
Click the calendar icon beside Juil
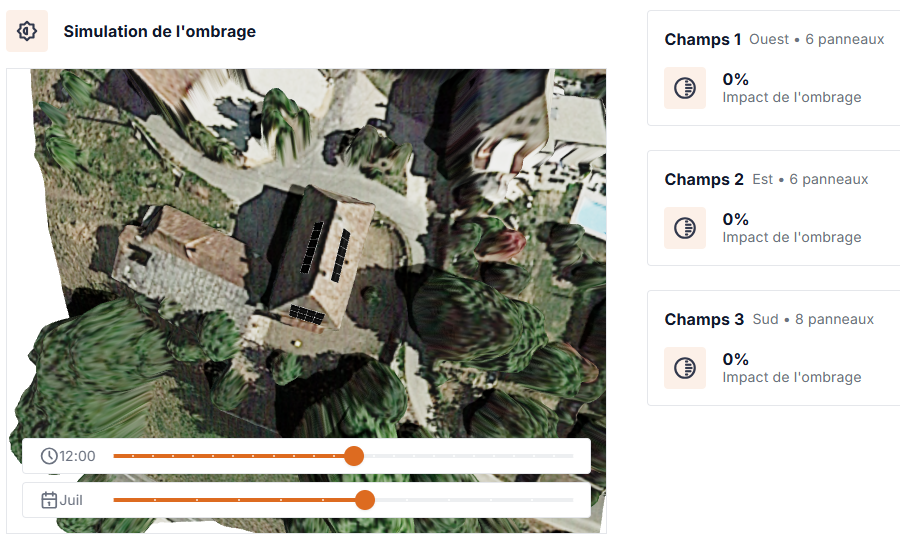click(49, 500)
